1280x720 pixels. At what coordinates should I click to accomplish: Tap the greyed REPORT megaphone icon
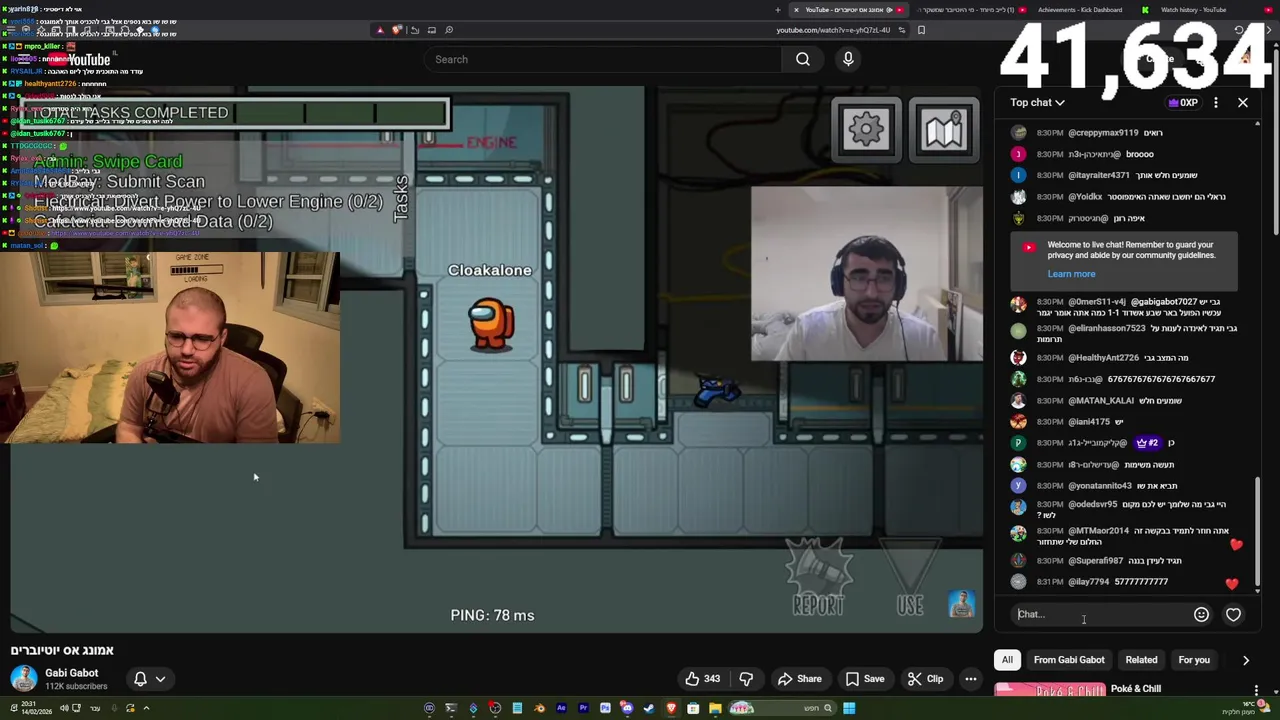coord(818,577)
